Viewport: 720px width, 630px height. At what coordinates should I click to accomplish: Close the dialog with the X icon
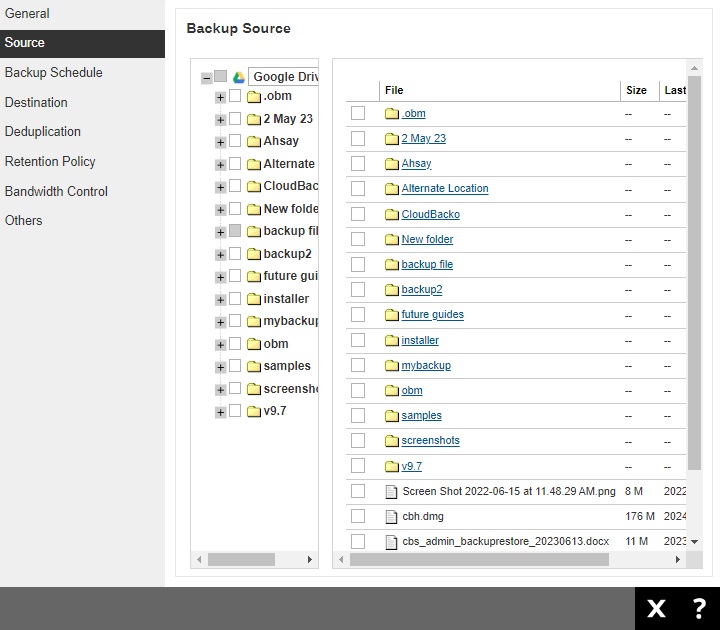(656, 609)
